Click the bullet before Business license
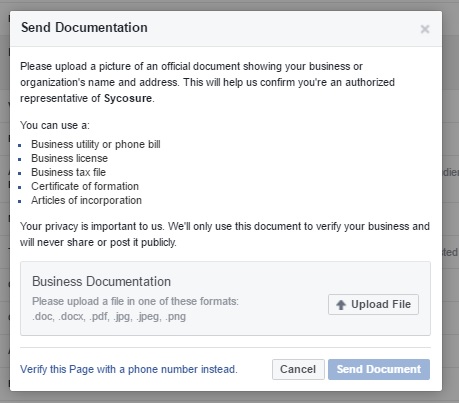Viewport: 459px width, 403px height. coord(20,159)
